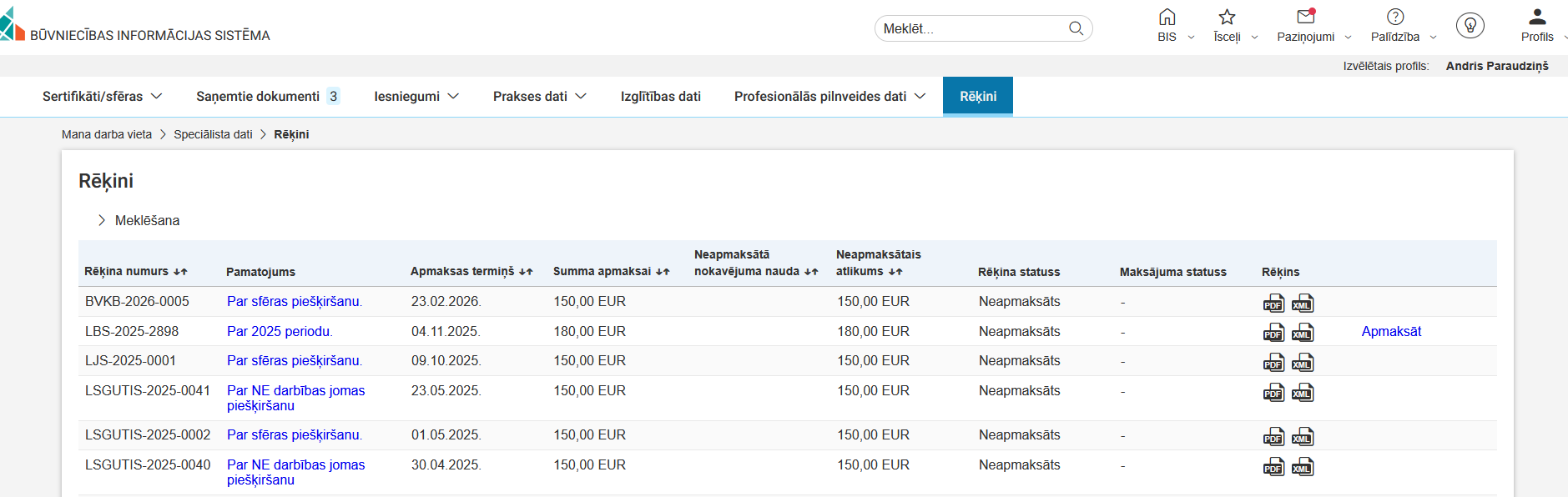
Task: Click the BIS home icon
Action: pyautogui.click(x=1167, y=18)
